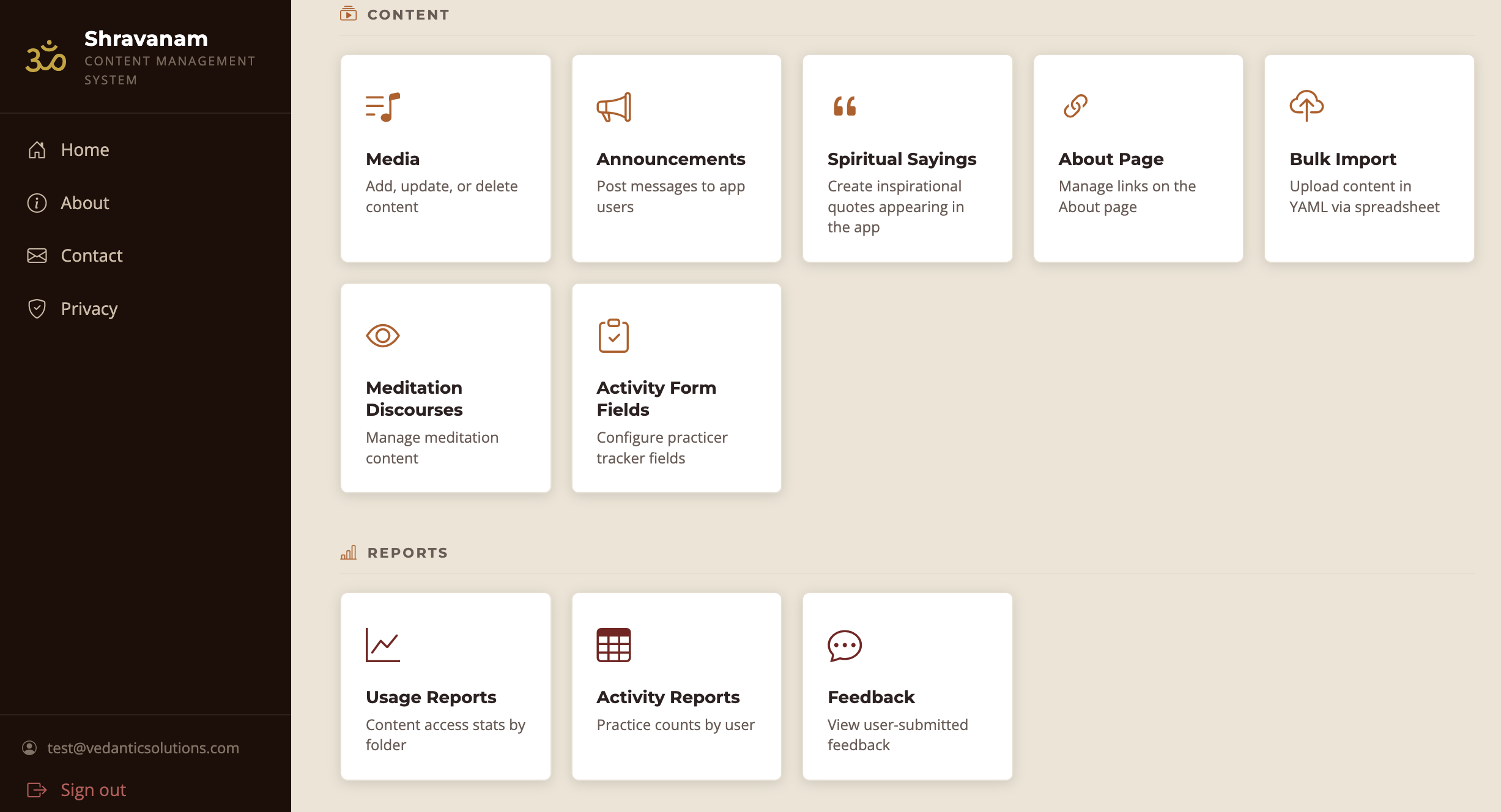Screen dimensions: 1501x812
Task: Click the music note icon on Media card
Action: click(x=382, y=106)
